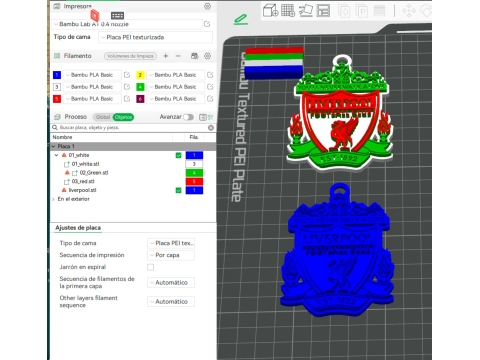Expand the En el exterior node
The image size is (480, 360).
tap(53, 199)
